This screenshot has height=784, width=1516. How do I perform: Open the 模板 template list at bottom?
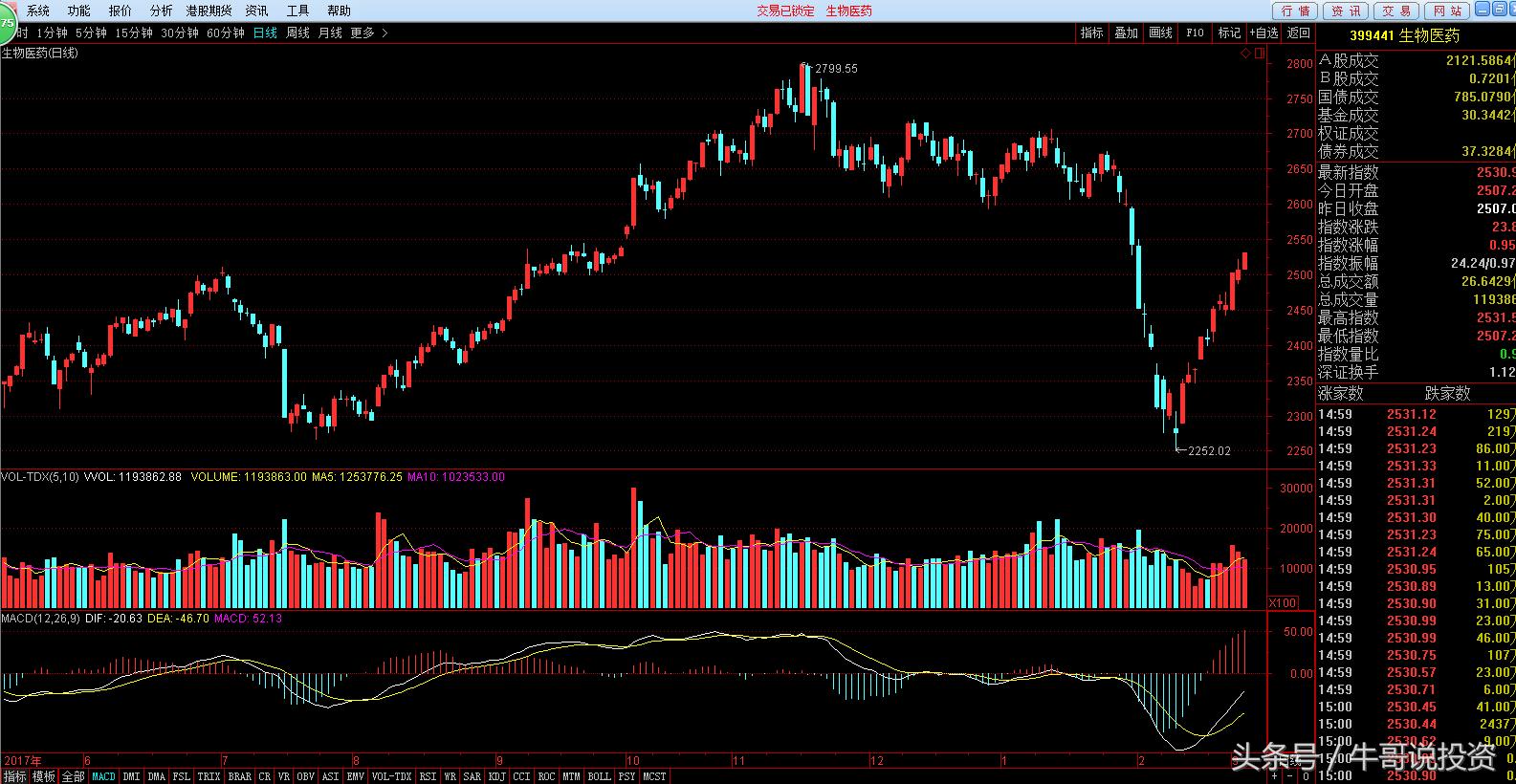(44, 776)
